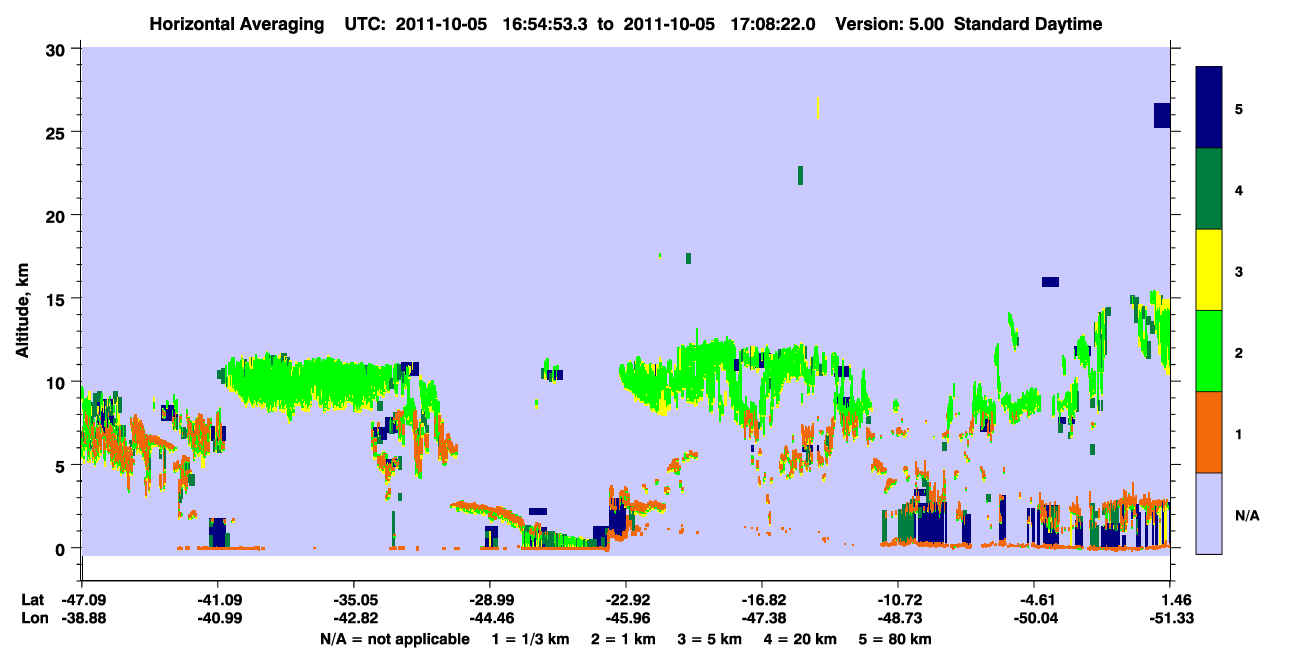The image size is (1300, 667).
Task: Click latitude value -28.99
Action: (490, 600)
